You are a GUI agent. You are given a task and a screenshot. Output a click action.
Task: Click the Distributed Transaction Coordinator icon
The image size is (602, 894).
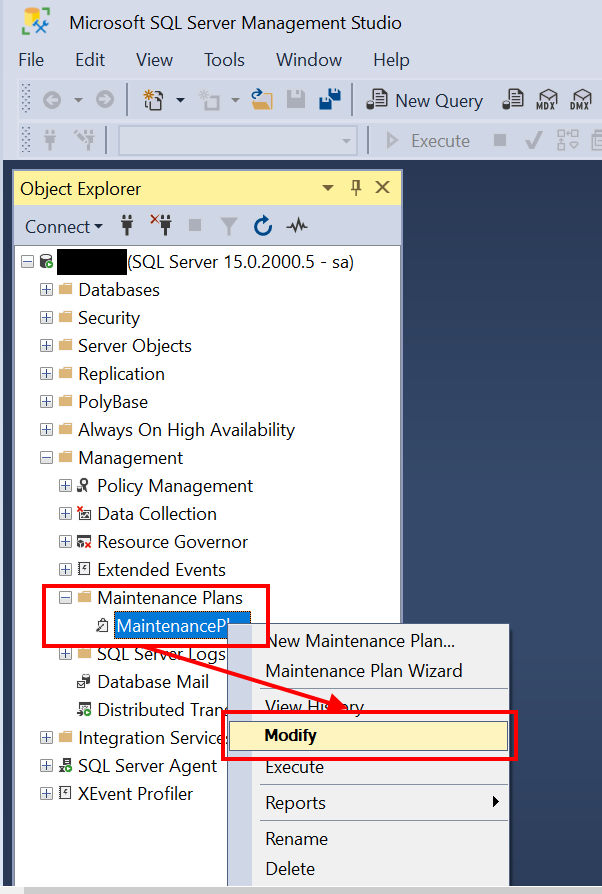[84, 710]
